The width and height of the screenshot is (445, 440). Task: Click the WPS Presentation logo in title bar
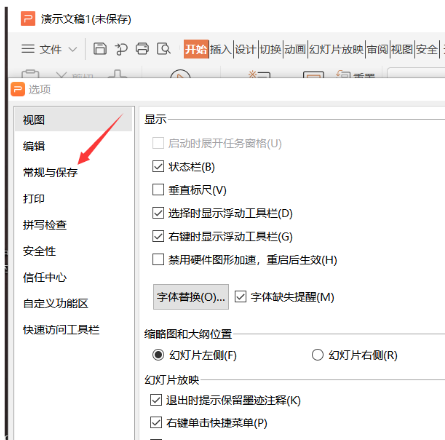[x=28, y=19]
